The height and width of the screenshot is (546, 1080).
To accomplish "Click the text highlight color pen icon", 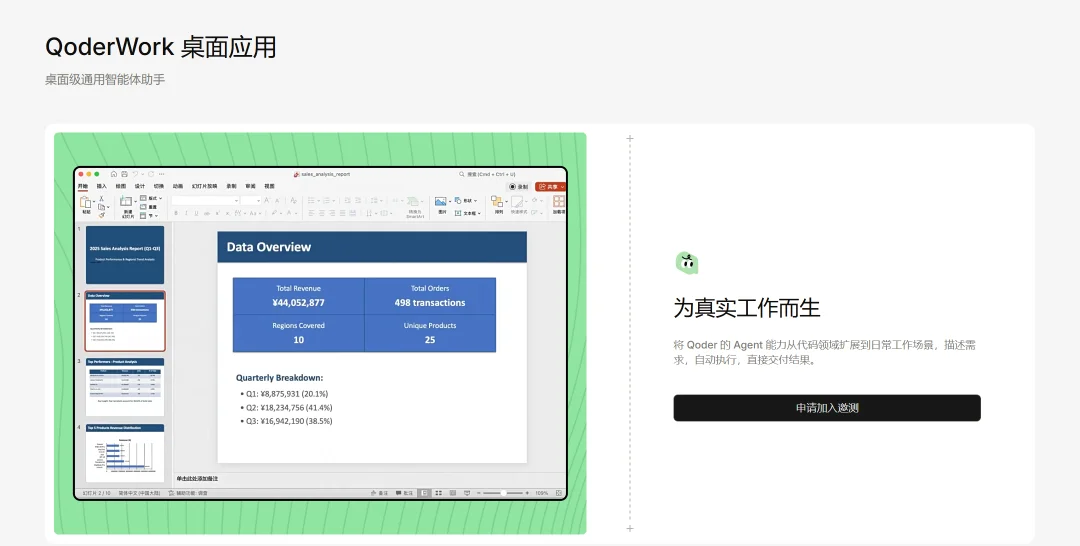I will [x=273, y=213].
